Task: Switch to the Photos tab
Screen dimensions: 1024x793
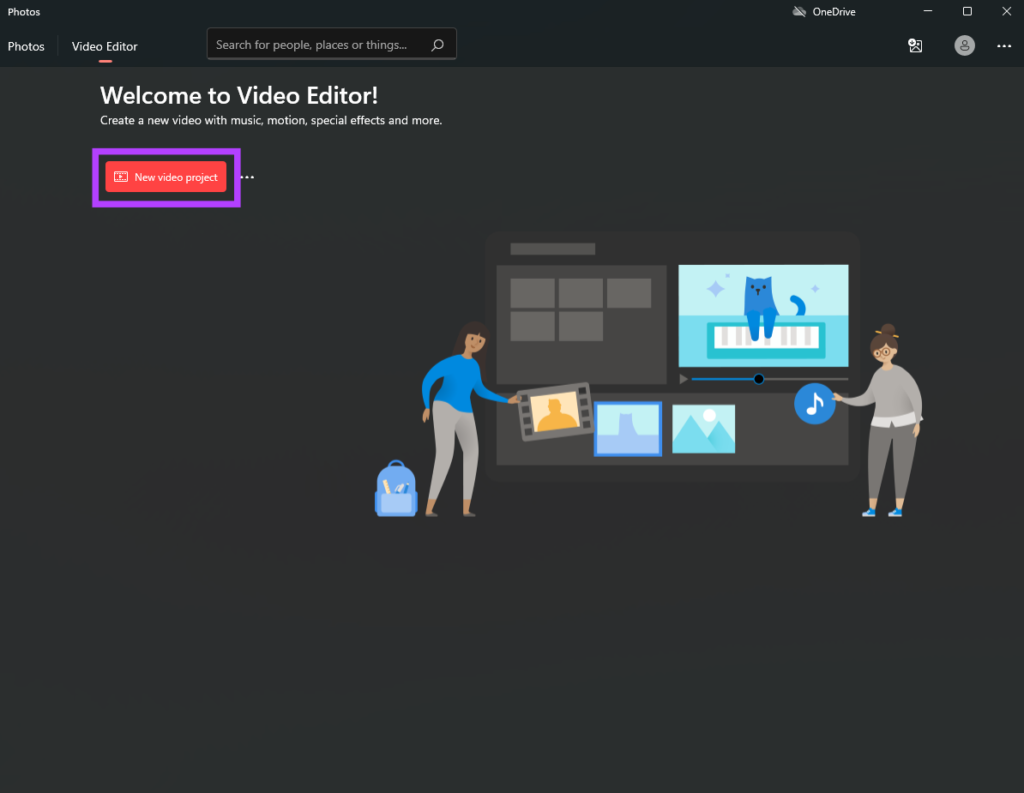Action: [x=26, y=46]
